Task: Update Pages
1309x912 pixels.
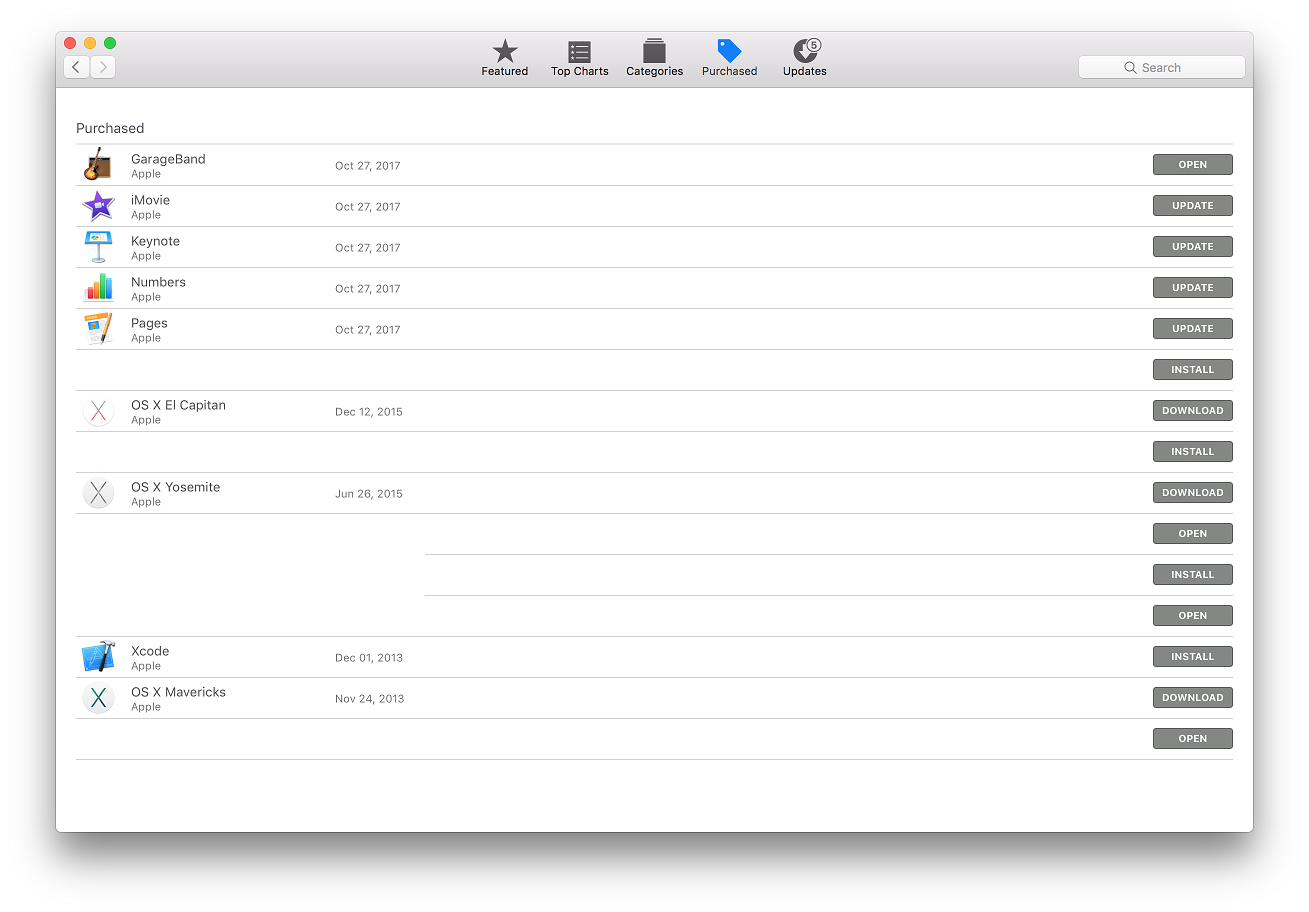Action: pyautogui.click(x=1192, y=329)
